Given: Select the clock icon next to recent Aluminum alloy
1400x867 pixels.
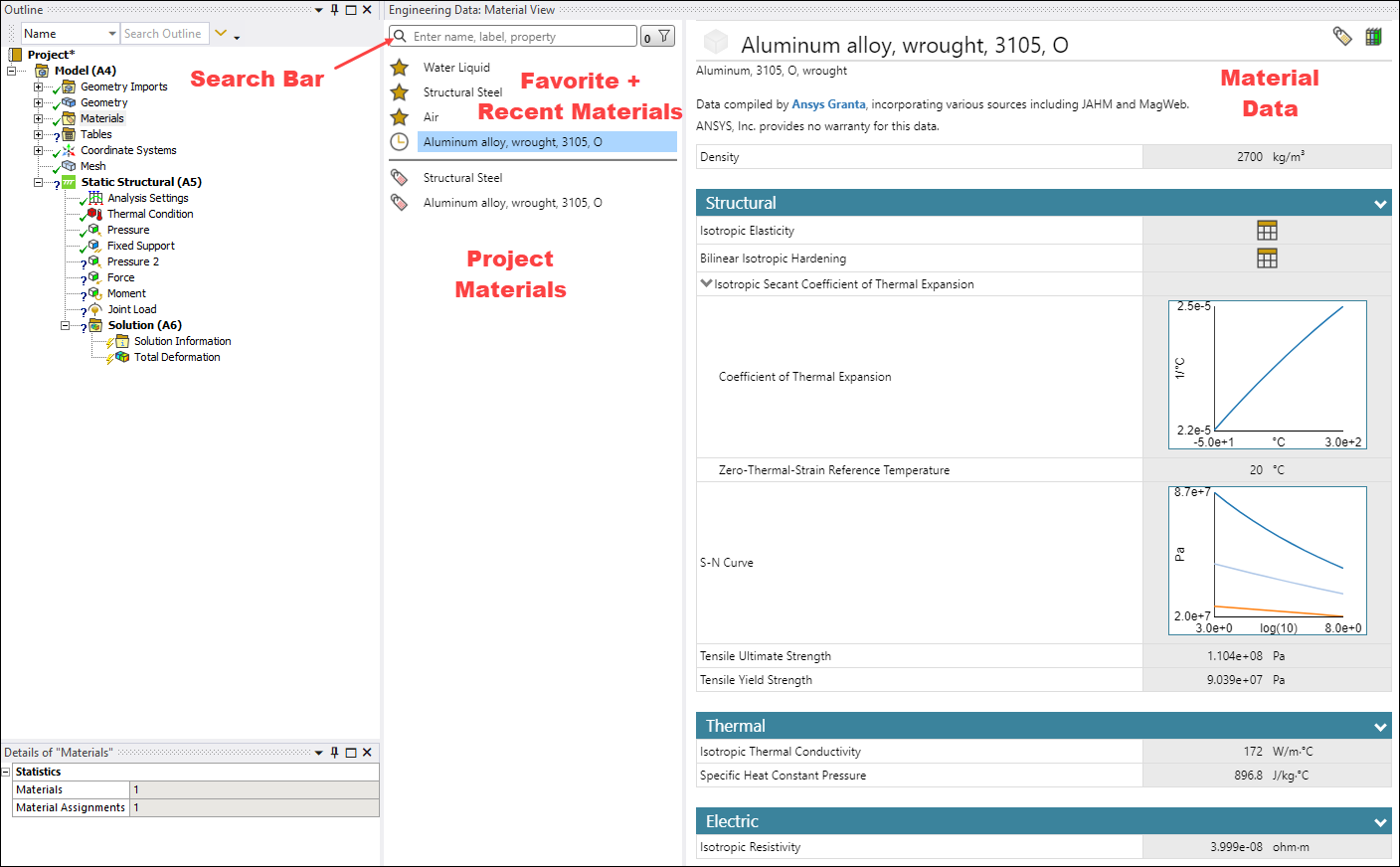Looking at the screenshot, I should pos(398,140).
